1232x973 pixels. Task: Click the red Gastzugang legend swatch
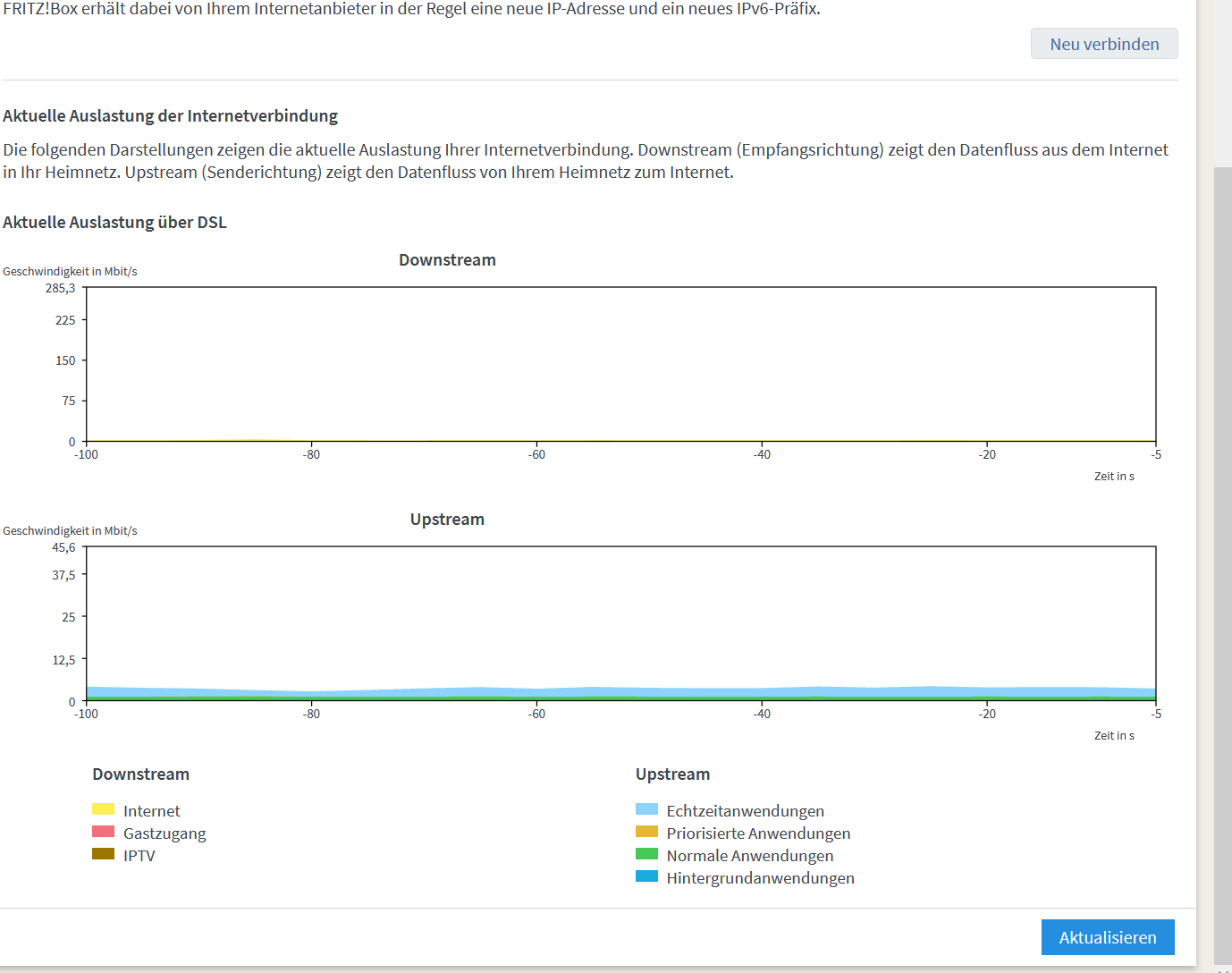click(103, 832)
